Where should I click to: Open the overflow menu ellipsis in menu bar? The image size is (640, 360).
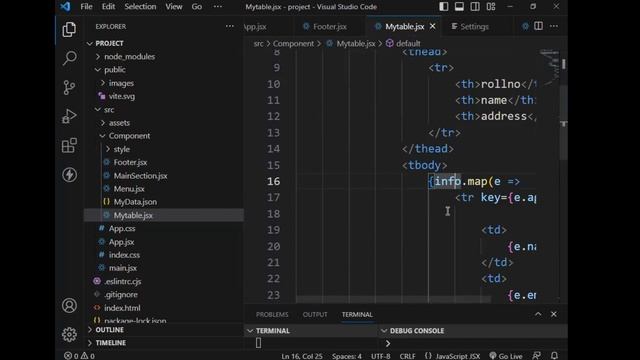pyautogui.click(x=218, y=7)
